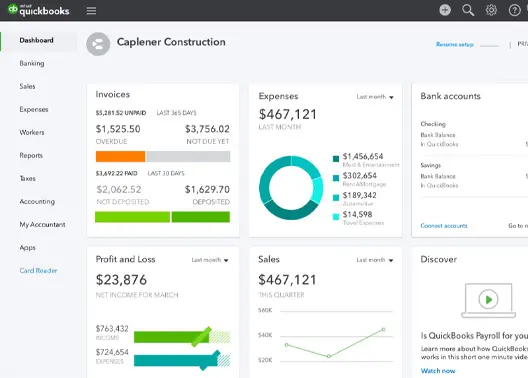Viewport: 528px width, 378px height.
Task: Click the Savings account heading
Action: point(431,165)
